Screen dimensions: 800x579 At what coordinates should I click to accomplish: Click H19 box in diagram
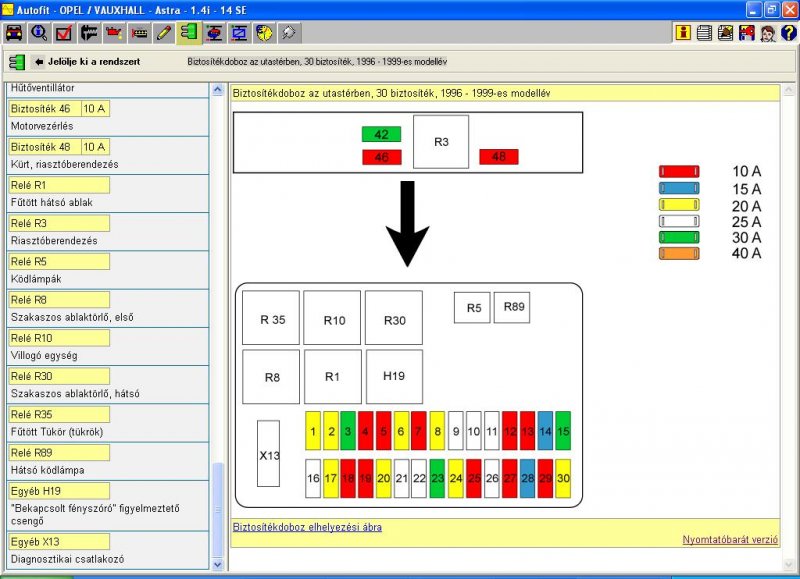pyautogui.click(x=394, y=376)
